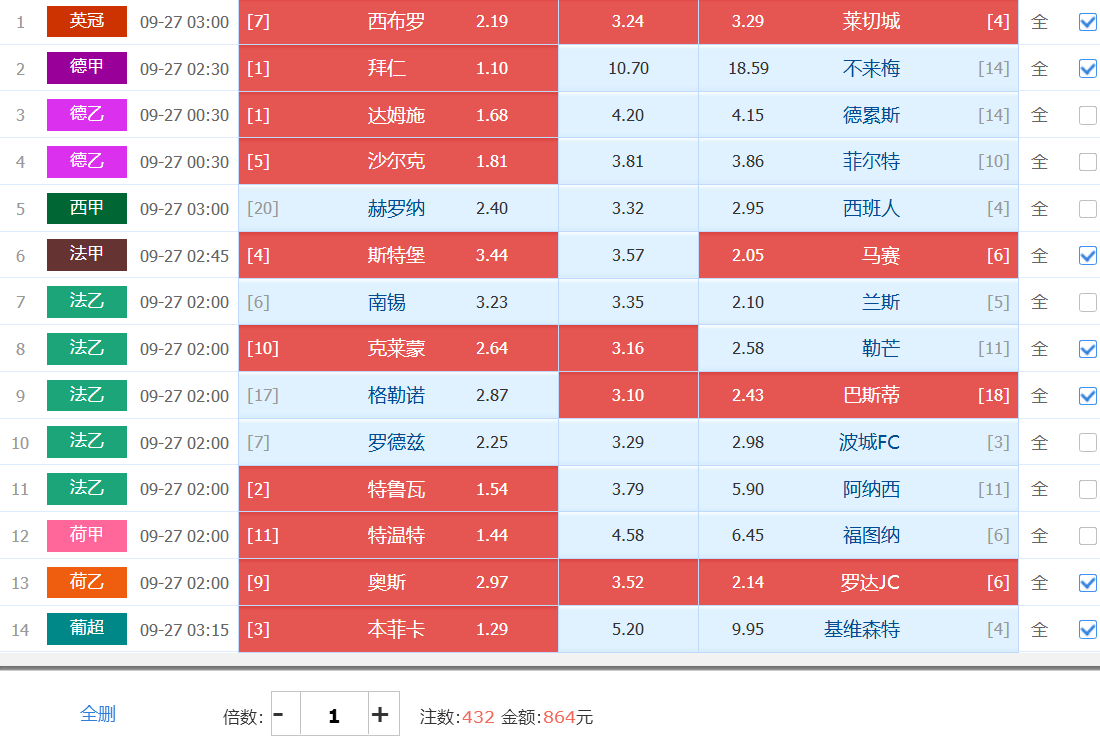Deselect draw odds 3.24 for 西布罗 match

tap(628, 22)
